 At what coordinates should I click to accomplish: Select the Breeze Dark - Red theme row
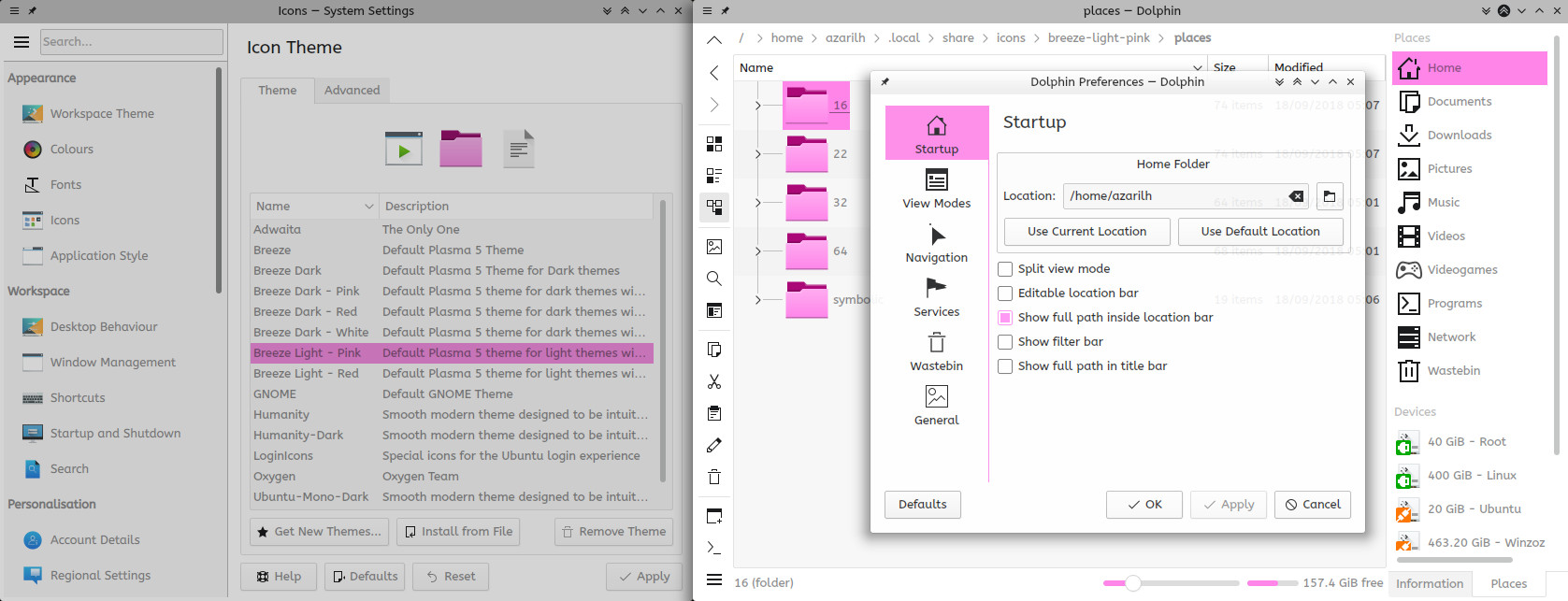tap(452, 312)
